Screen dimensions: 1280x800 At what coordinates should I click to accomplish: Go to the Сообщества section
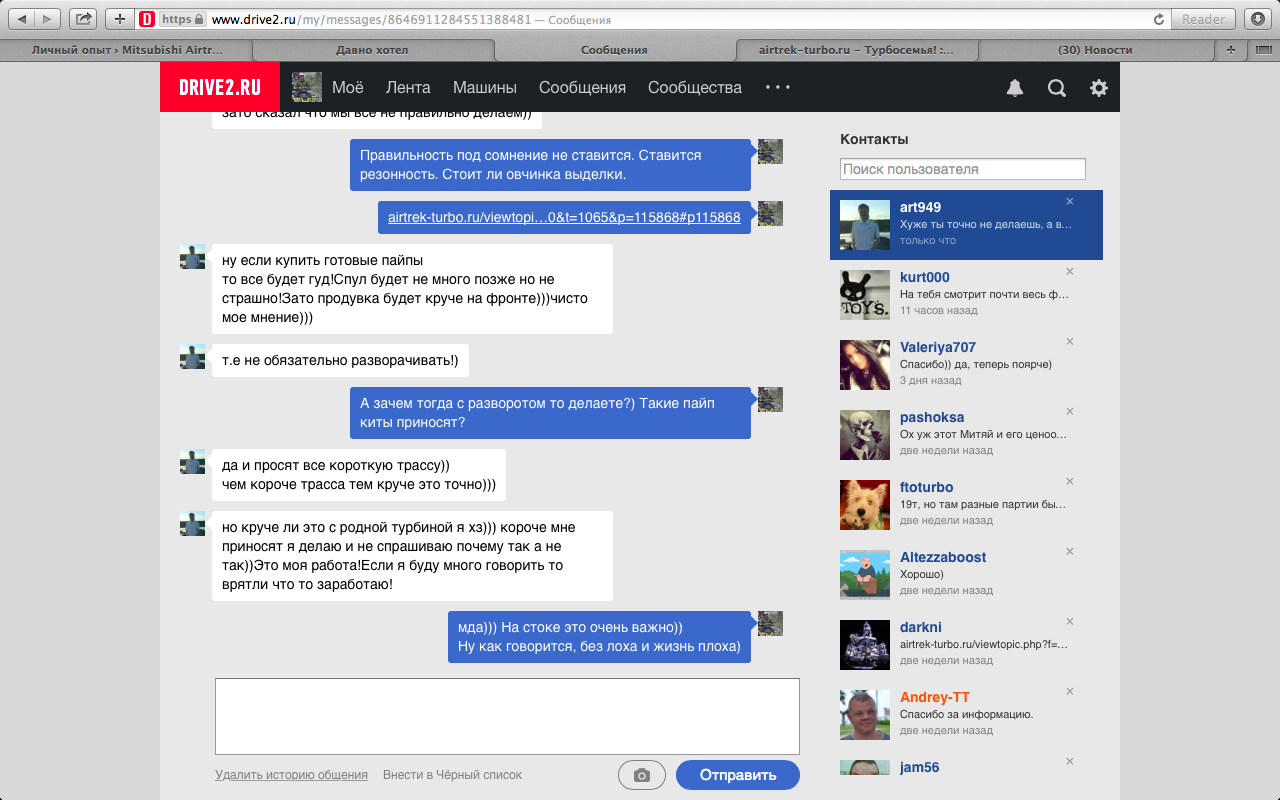[x=694, y=88]
